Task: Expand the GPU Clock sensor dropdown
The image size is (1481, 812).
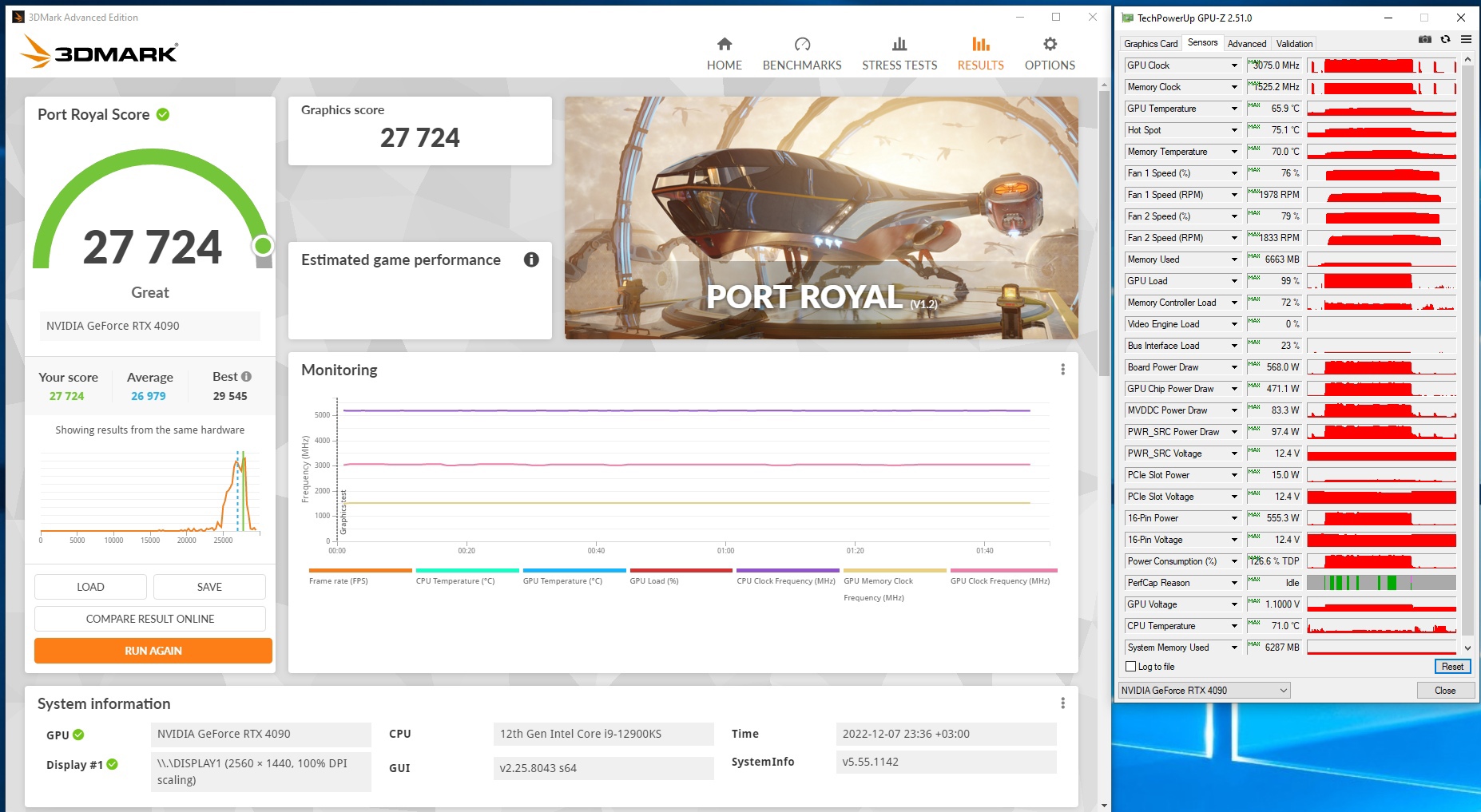Action: point(1234,65)
